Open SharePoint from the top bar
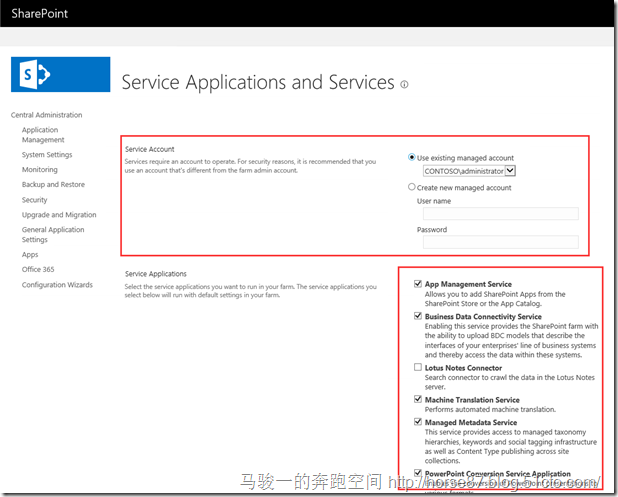 point(39,14)
